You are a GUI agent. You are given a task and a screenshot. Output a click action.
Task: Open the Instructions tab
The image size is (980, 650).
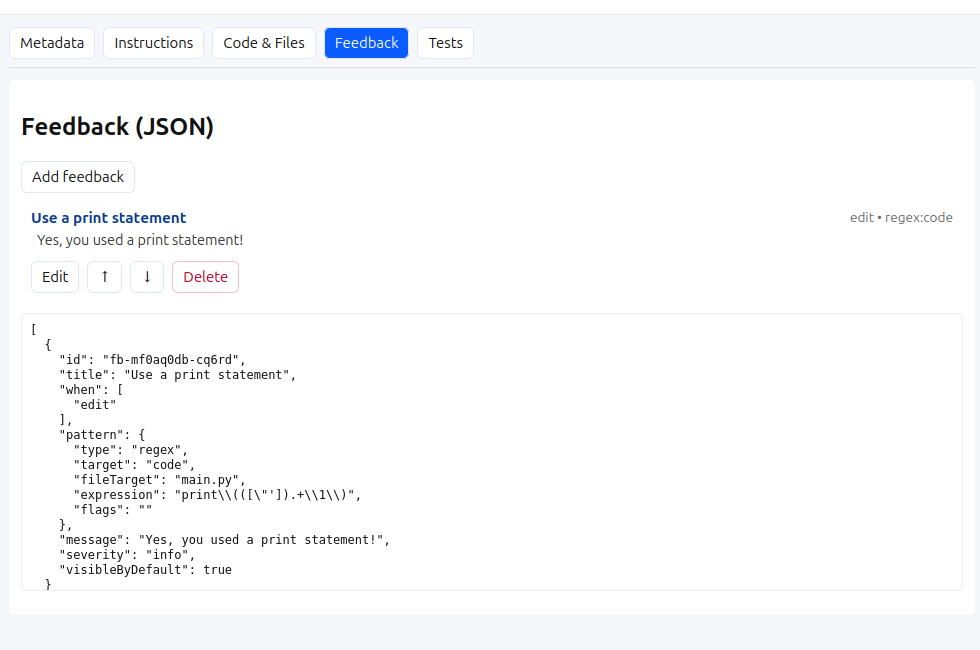154,43
